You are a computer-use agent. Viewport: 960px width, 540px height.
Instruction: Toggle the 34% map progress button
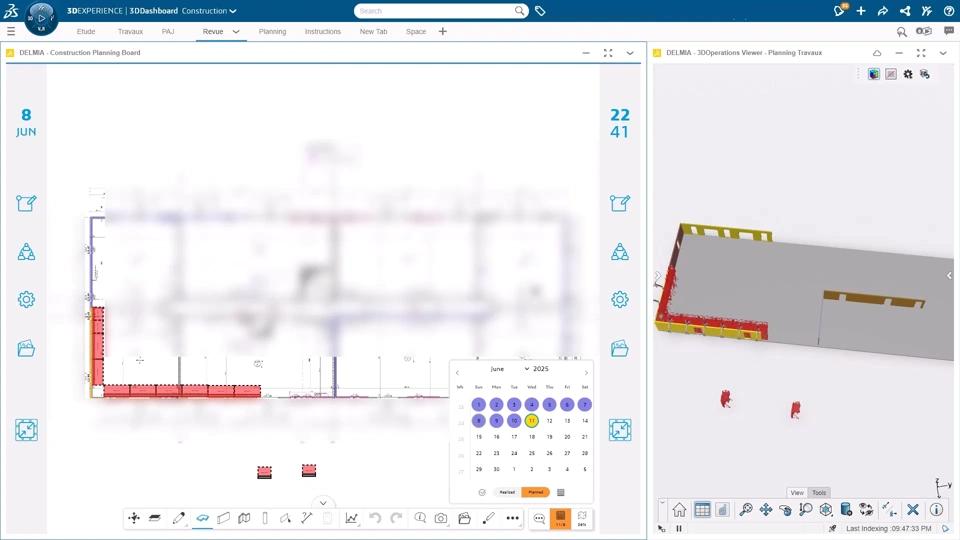pos(582,519)
